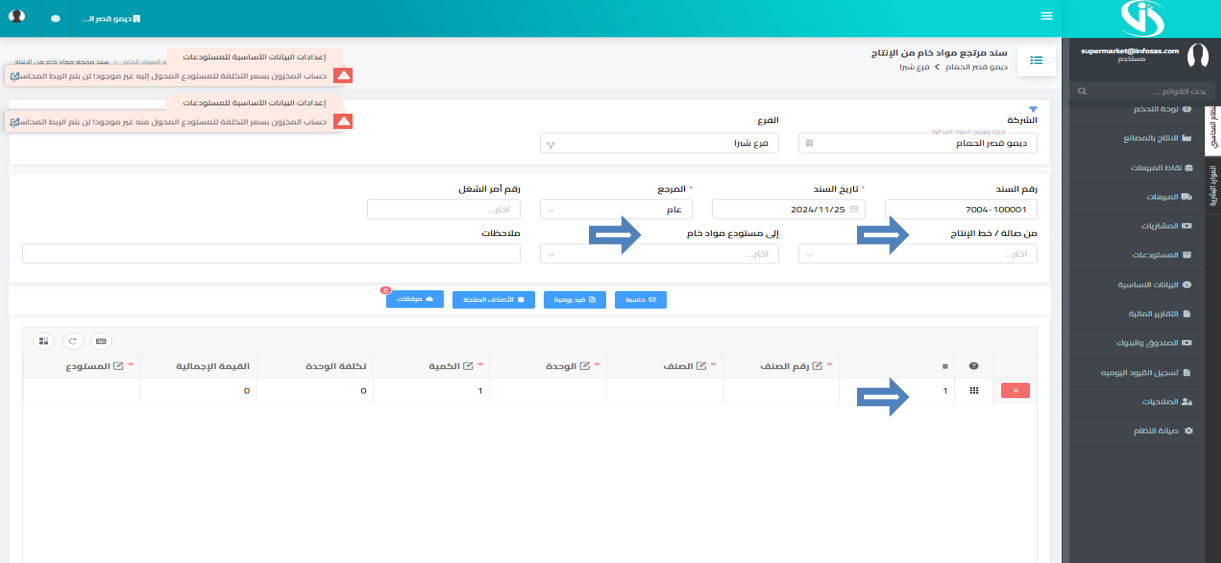Click the first warning triangle alert icon

(343, 75)
